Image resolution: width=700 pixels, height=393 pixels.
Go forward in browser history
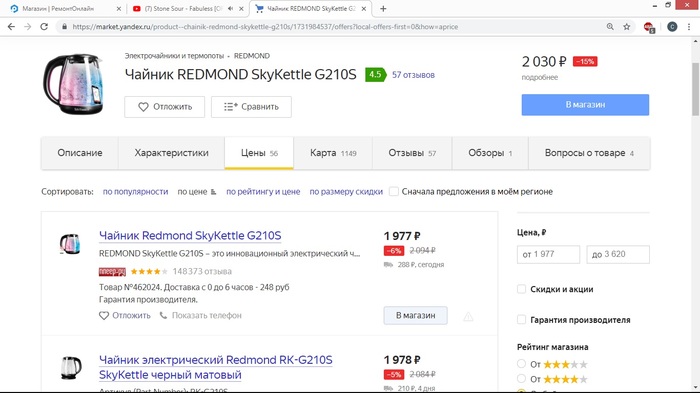(x=28, y=27)
